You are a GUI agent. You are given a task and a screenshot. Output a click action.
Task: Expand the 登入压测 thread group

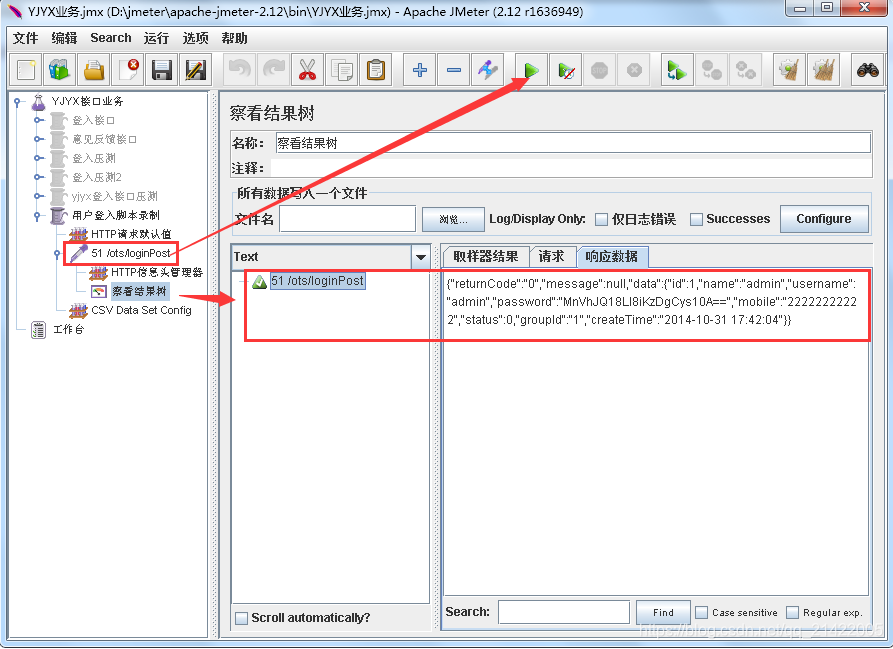38,158
